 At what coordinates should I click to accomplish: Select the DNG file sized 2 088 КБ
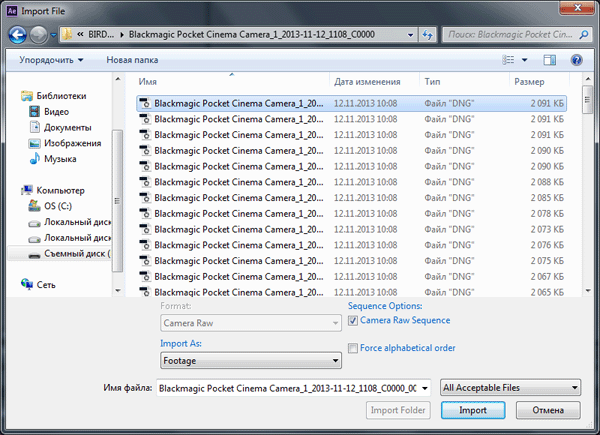pos(351,182)
